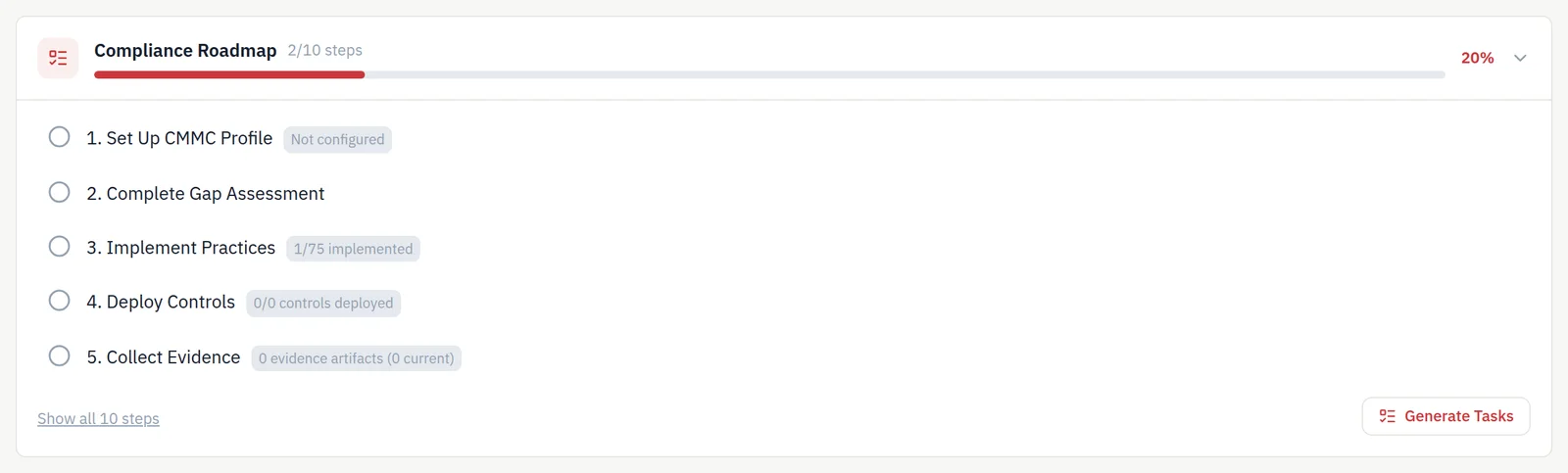Collapse the Compliance Roadmap chevron
This screenshot has width=1568, height=473.
[1520, 58]
